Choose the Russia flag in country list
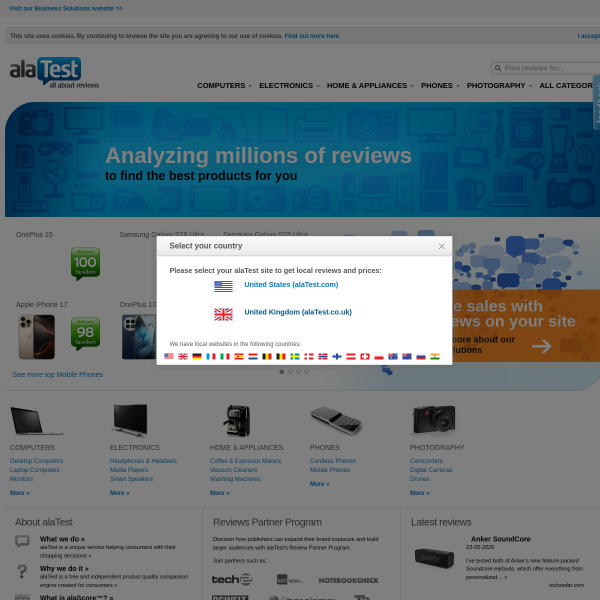This screenshot has height=600, width=600. click(x=421, y=356)
